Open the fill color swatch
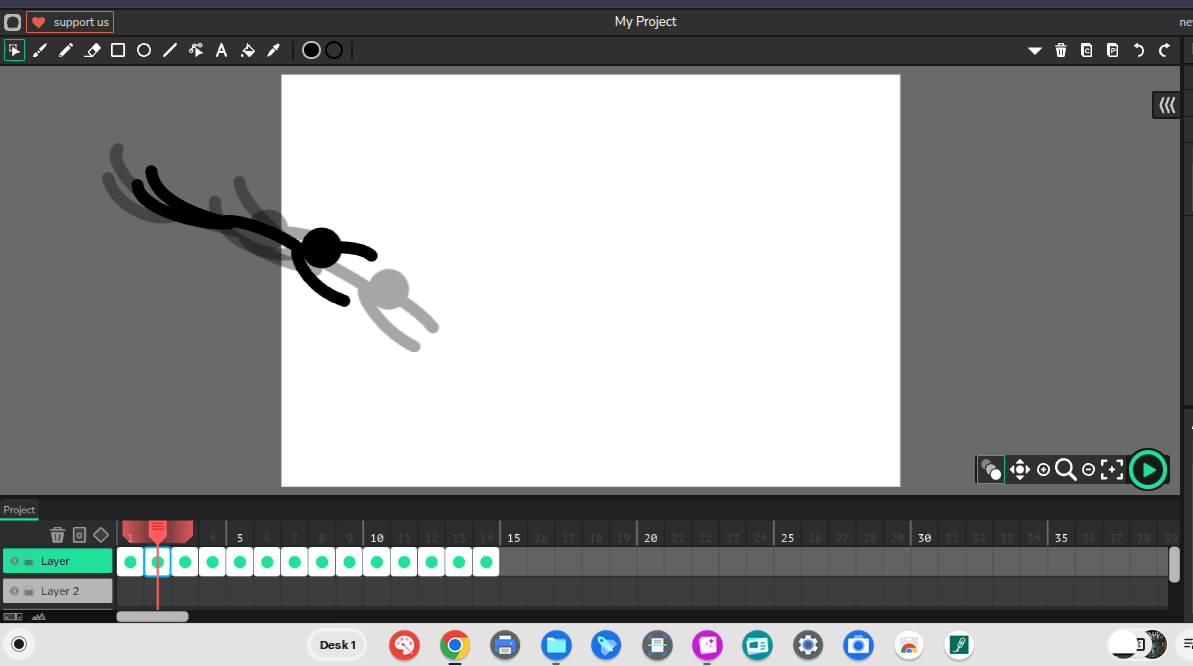Screen dimensions: 1193x666 click(311, 50)
